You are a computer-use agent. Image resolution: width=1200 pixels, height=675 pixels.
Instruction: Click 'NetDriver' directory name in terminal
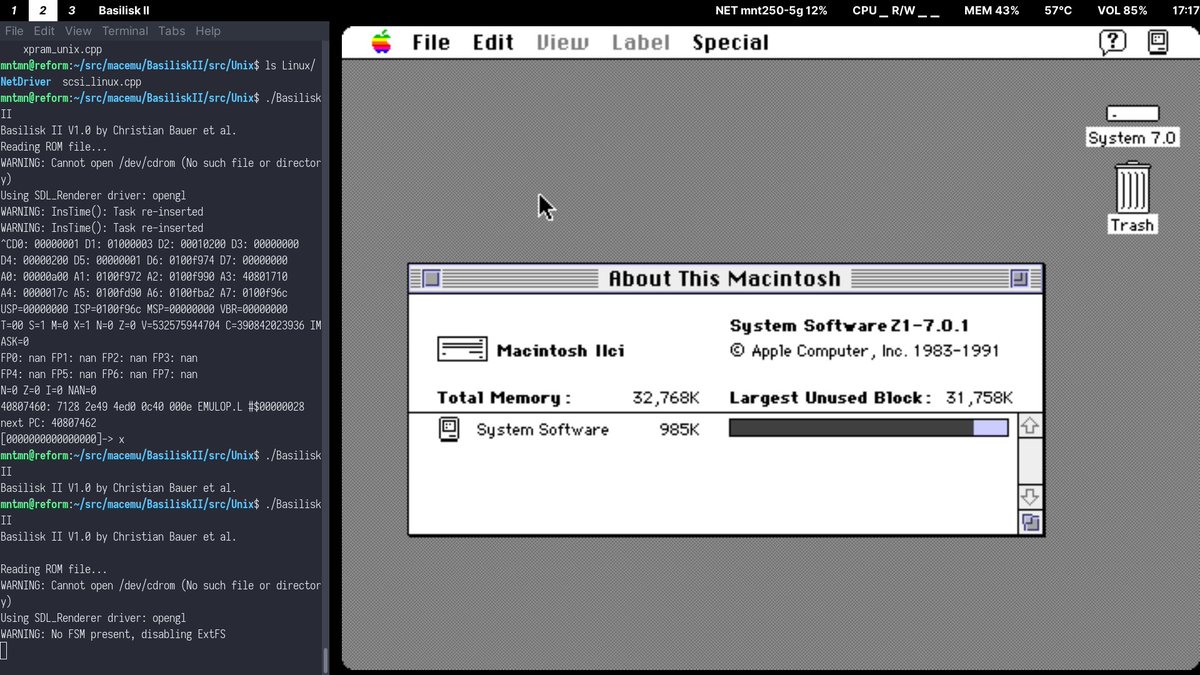[x=25, y=82]
